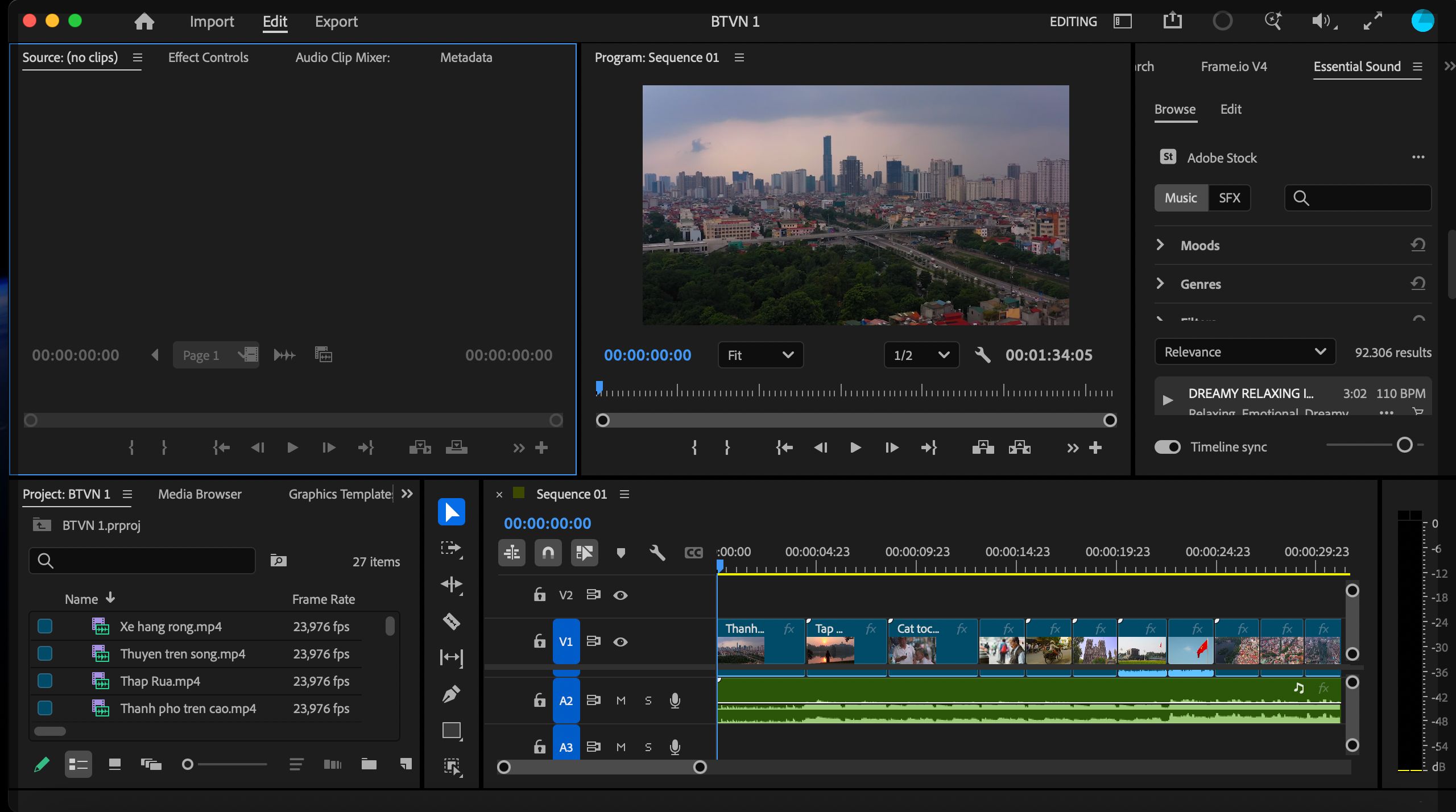Switch Project panel to icon view
This screenshot has width=1456, height=812.
click(x=115, y=764)
